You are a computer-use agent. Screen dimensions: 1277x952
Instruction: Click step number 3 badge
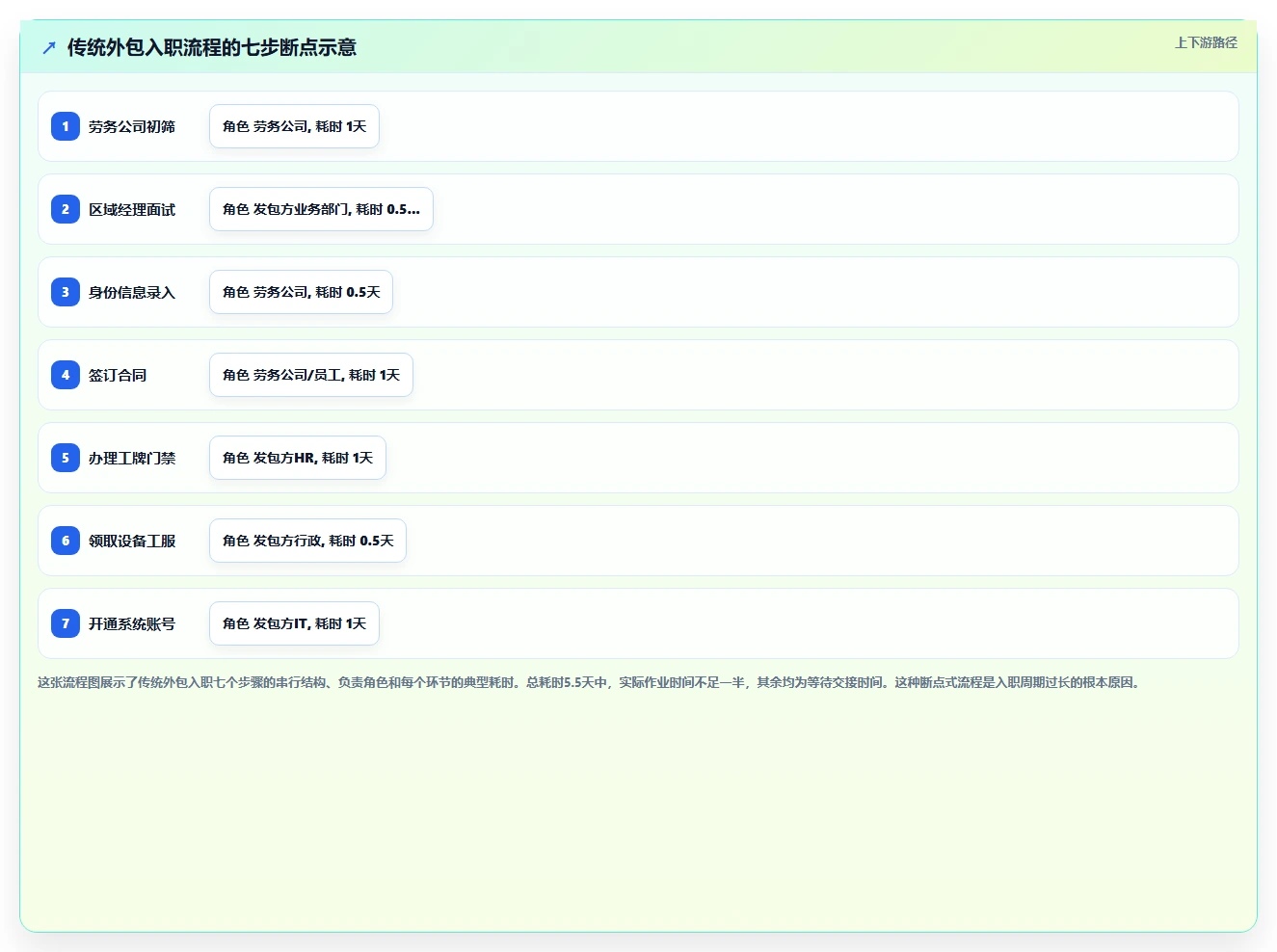click(66, 292)
